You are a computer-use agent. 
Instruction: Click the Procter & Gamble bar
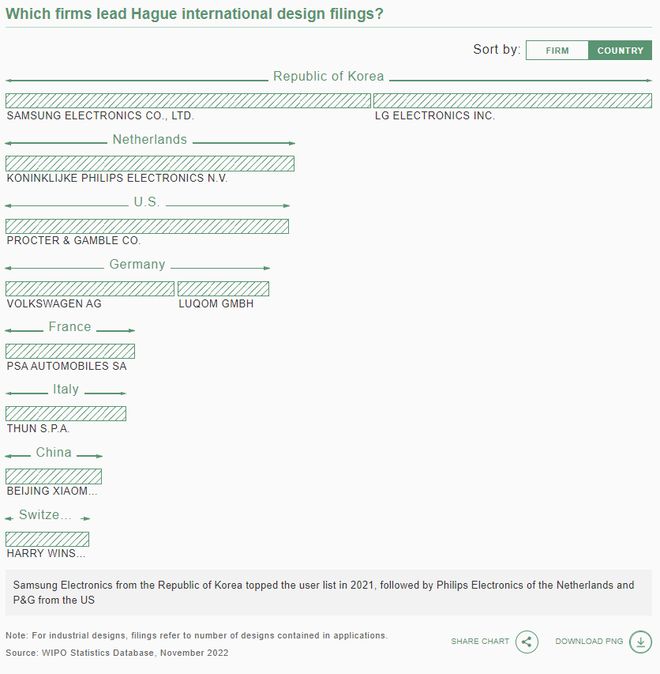point(147,227)
